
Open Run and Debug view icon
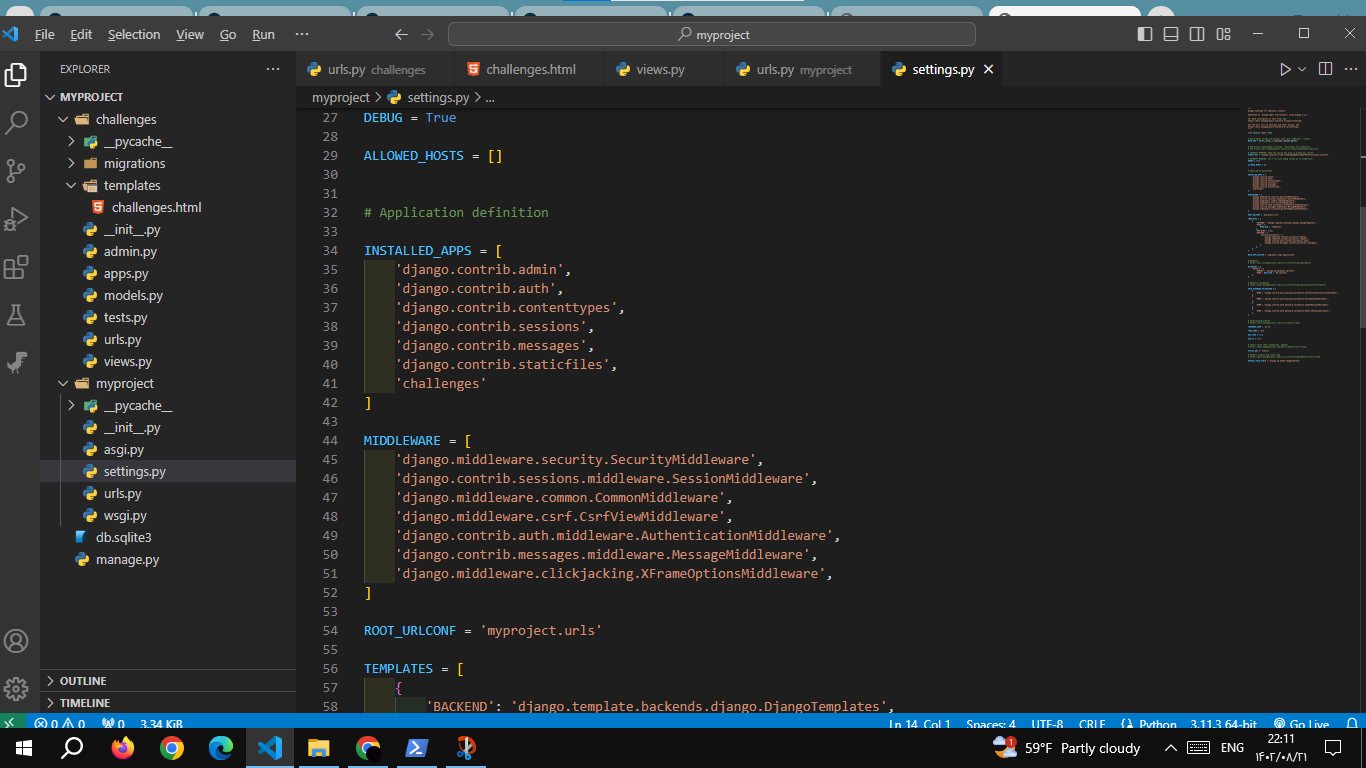17,219
